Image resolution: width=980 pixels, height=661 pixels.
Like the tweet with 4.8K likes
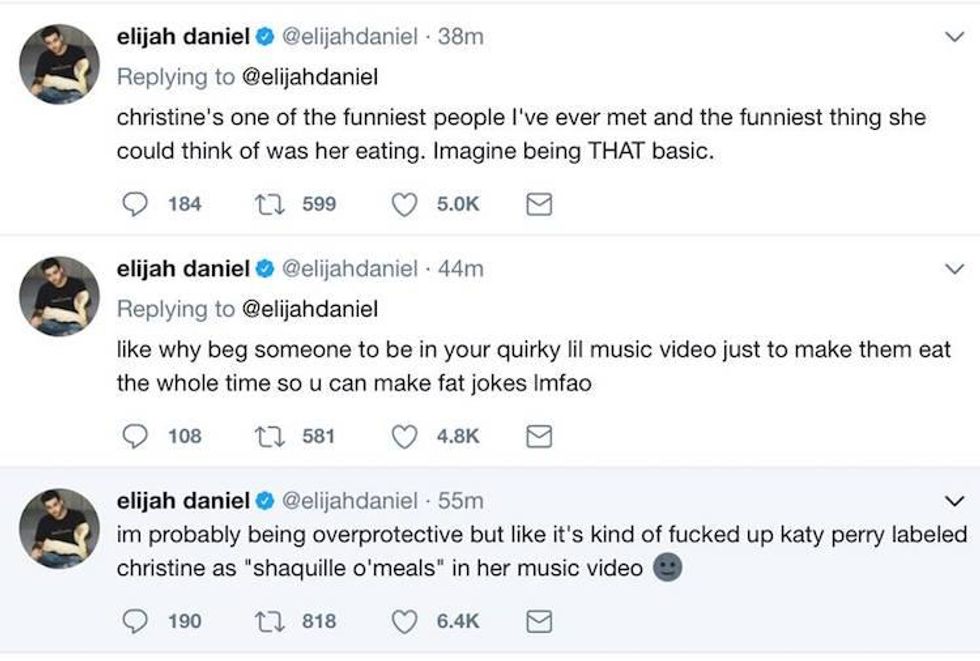404,436
